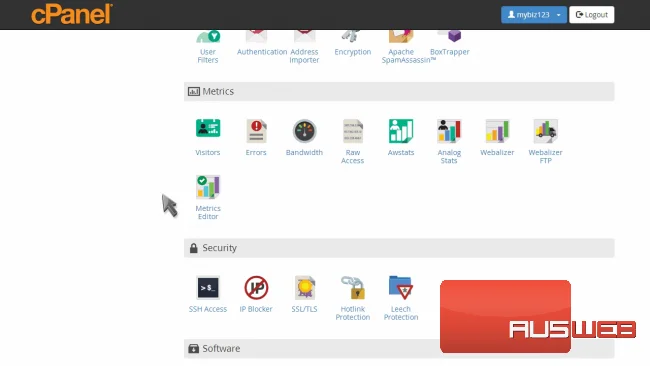The width and height of the screenshot is (650, 366).
Task: Click the Hotlink Protection link label
Action: (353, 313)
